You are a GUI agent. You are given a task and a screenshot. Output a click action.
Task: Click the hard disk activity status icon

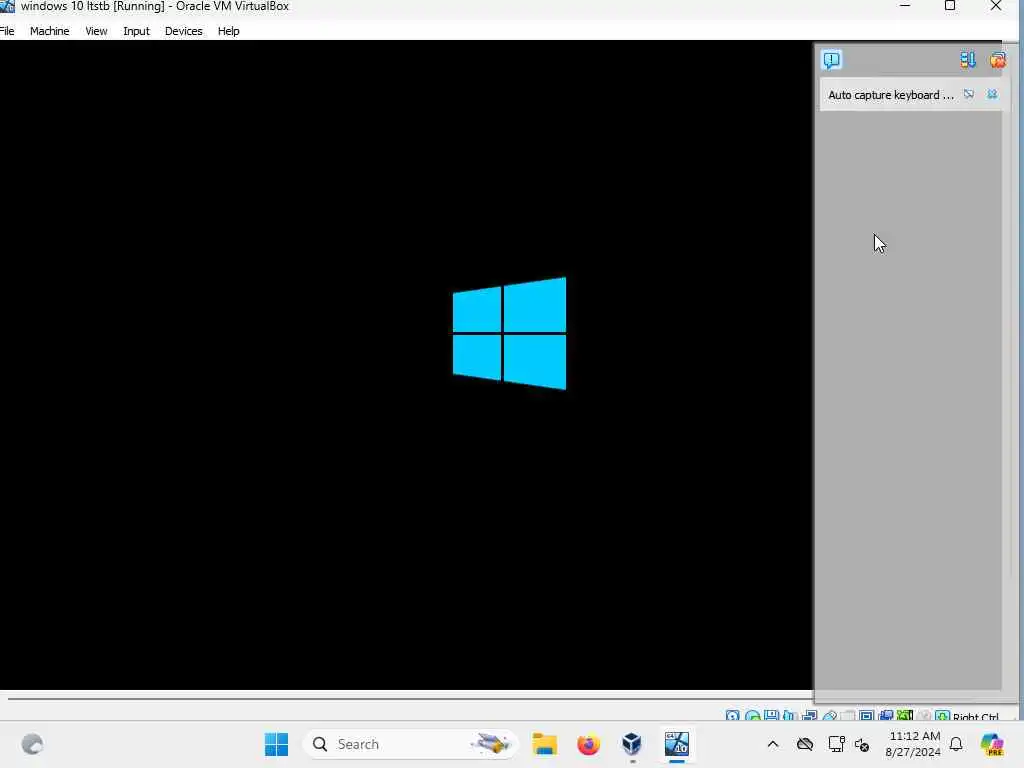(x=733, y=716)
